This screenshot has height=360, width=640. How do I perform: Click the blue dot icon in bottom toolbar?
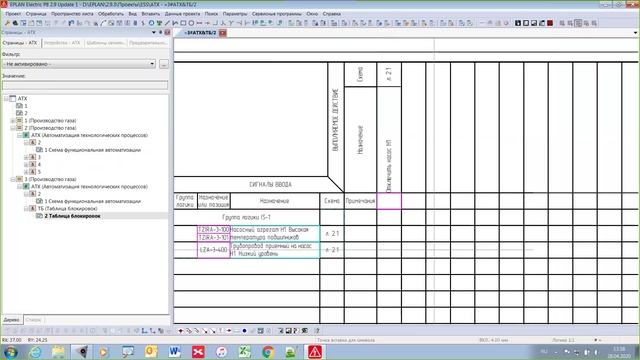pyautogui.click(x=244, y=331)
